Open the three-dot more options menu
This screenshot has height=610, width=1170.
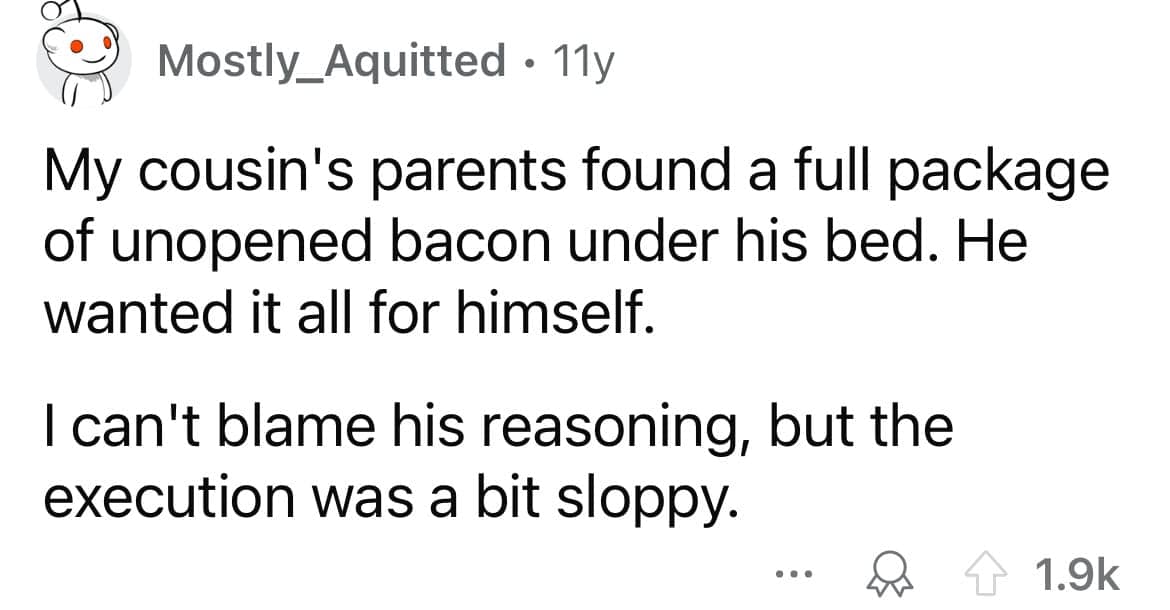[x=793, y=577]
